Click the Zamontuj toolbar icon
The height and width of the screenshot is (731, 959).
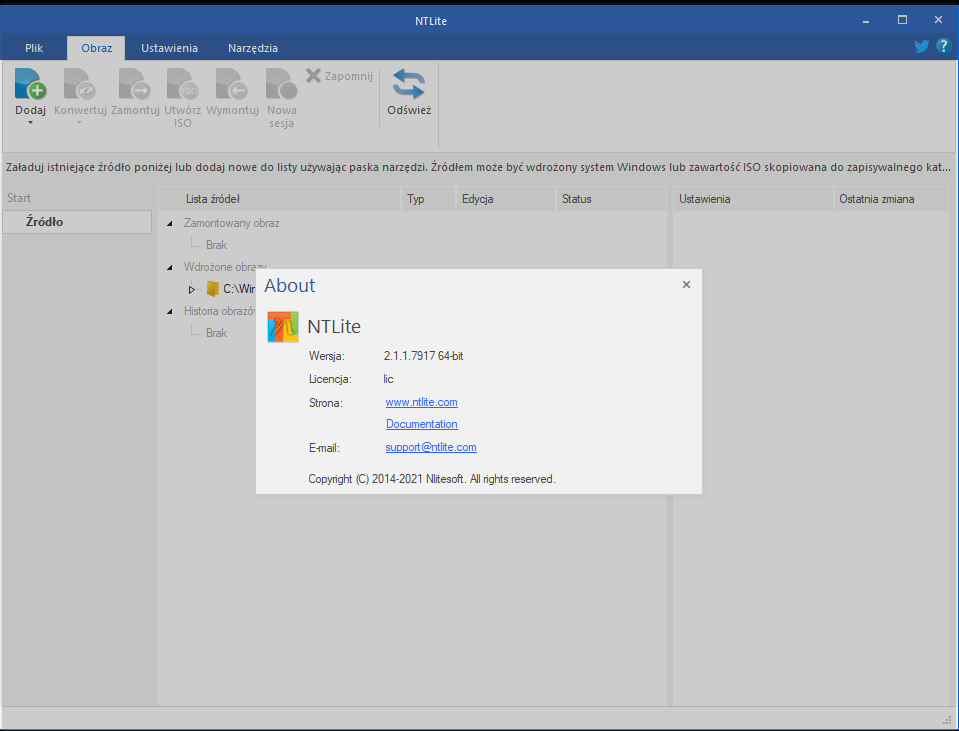[135, 84]
